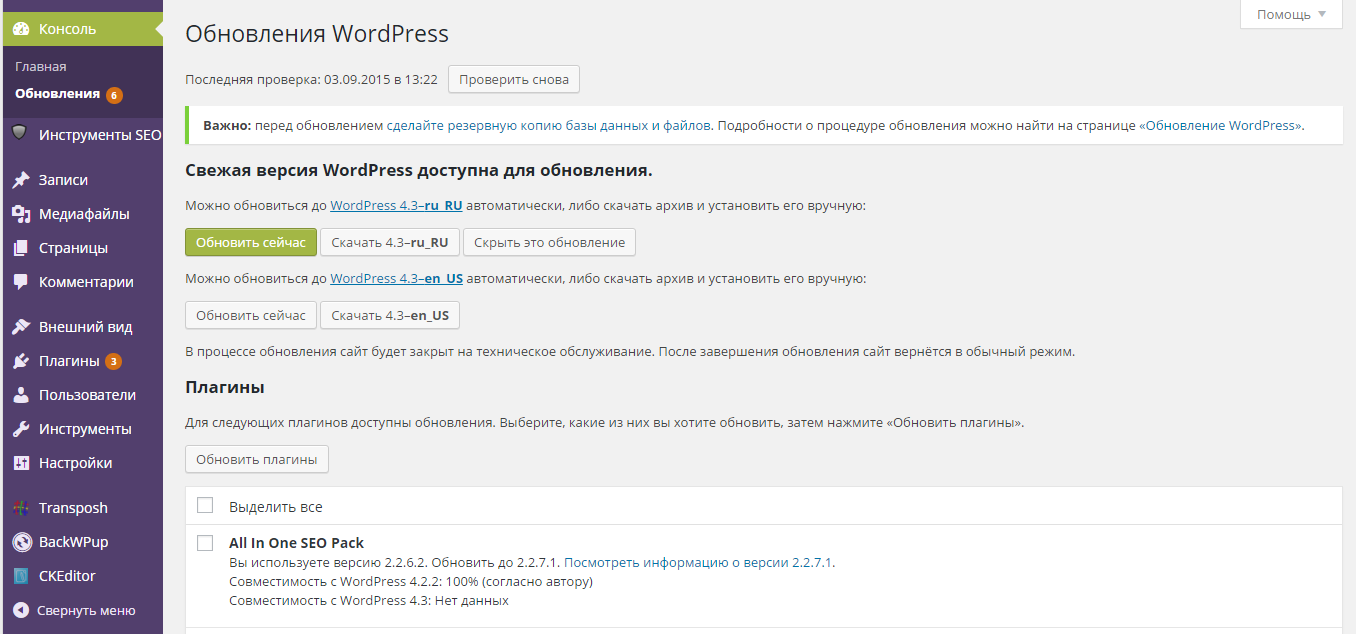Click the CKEditor icon

[x=20, y=576]
